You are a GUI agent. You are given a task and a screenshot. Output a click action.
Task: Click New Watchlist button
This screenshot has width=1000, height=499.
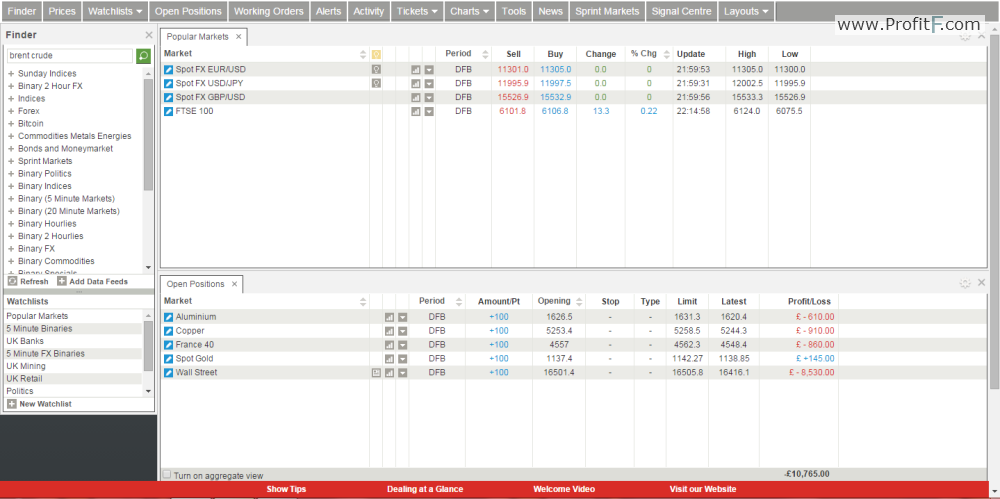click(40, 404)
